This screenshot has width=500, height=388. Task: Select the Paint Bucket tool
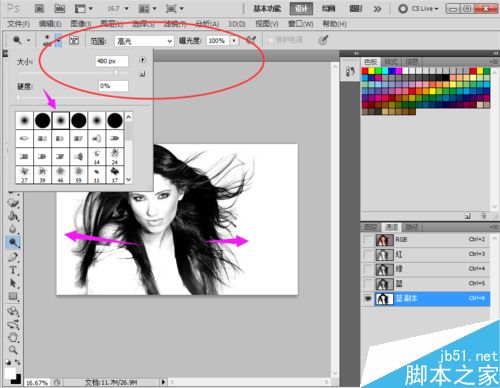click(13, 216)
